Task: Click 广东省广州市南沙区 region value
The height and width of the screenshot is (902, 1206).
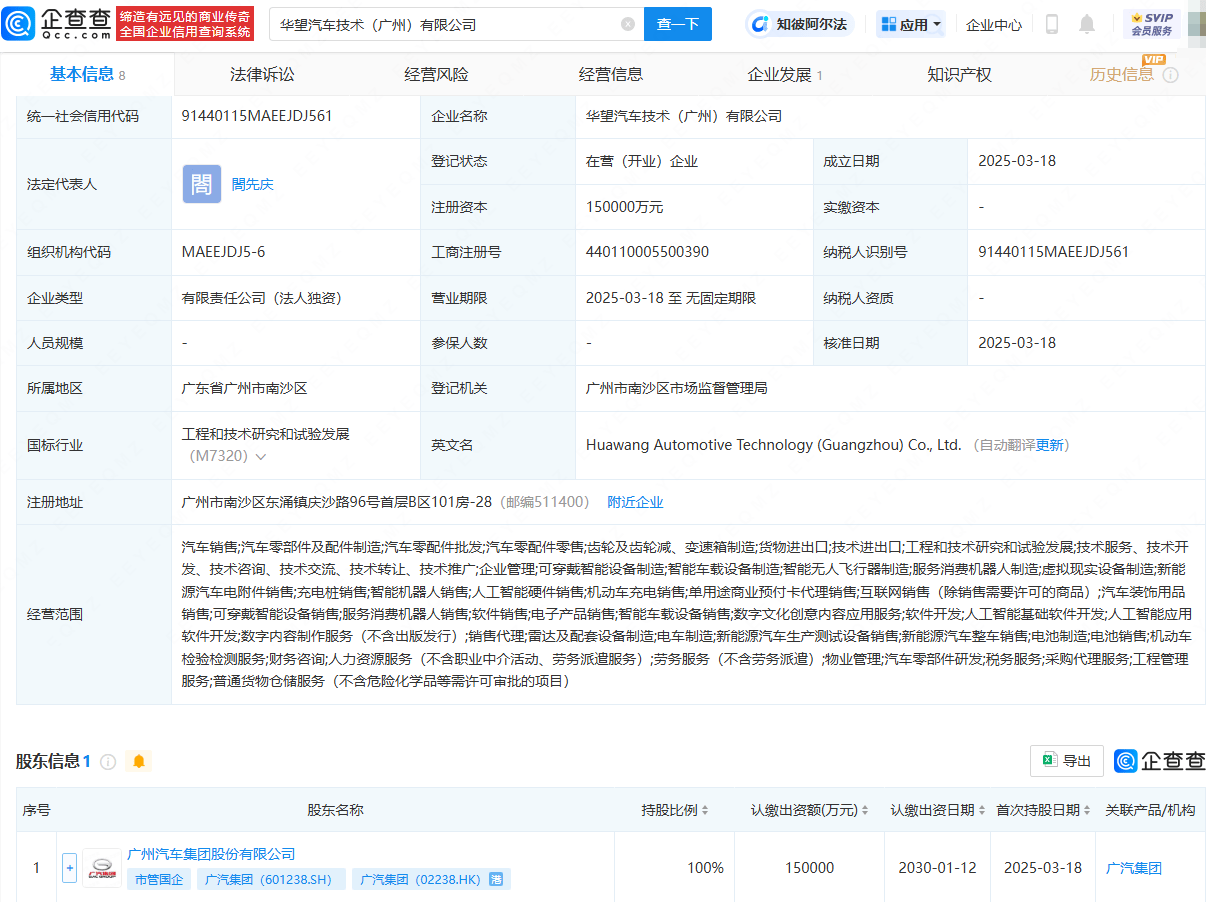Action: pyautogui.click(x=246, y=388)
